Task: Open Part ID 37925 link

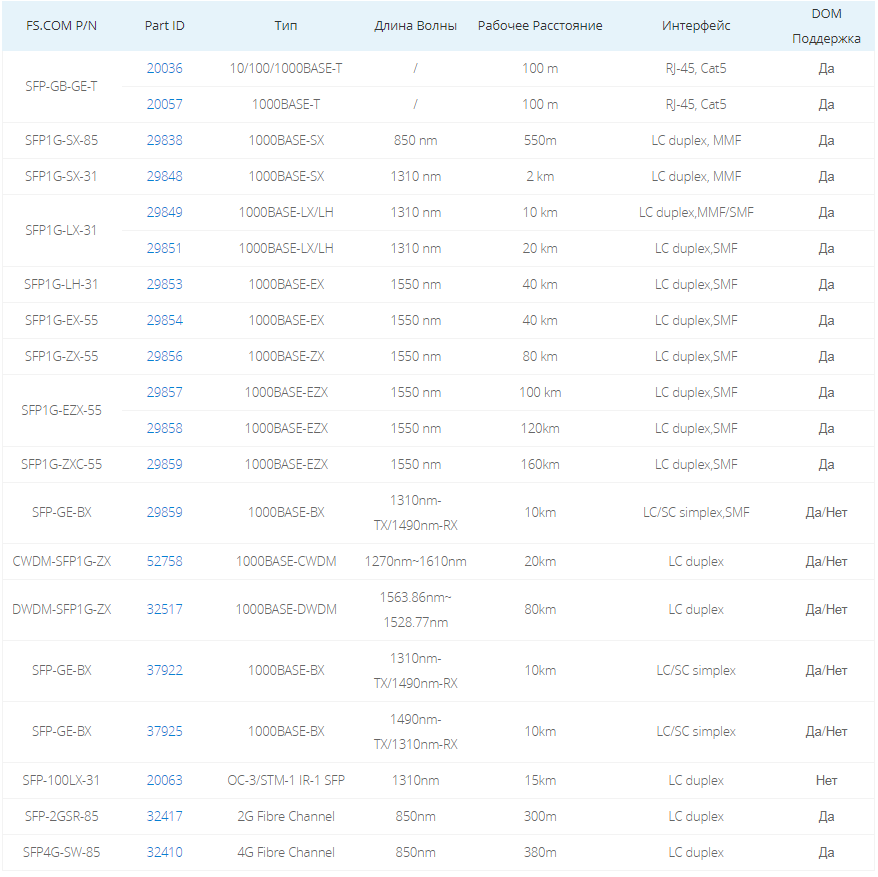Action: coord(164,731)
